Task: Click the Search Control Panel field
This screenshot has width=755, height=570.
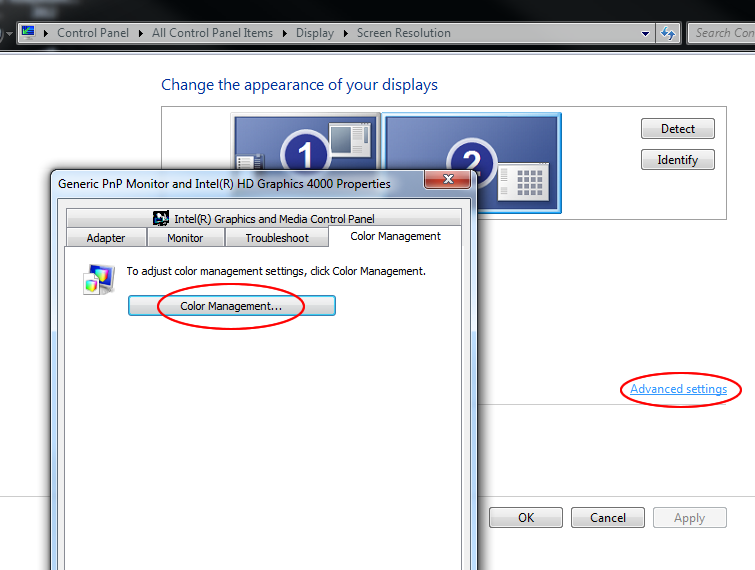Action: 721,33
